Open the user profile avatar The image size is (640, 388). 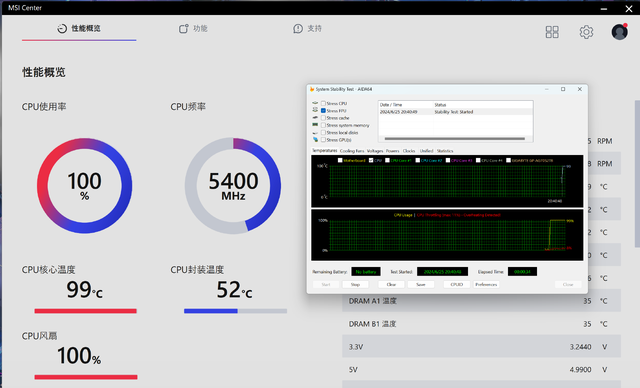(619, 32)
